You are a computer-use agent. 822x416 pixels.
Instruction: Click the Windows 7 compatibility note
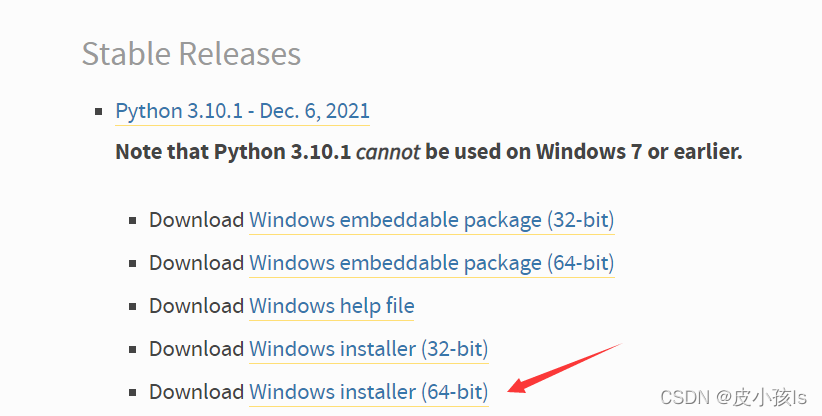428,153
